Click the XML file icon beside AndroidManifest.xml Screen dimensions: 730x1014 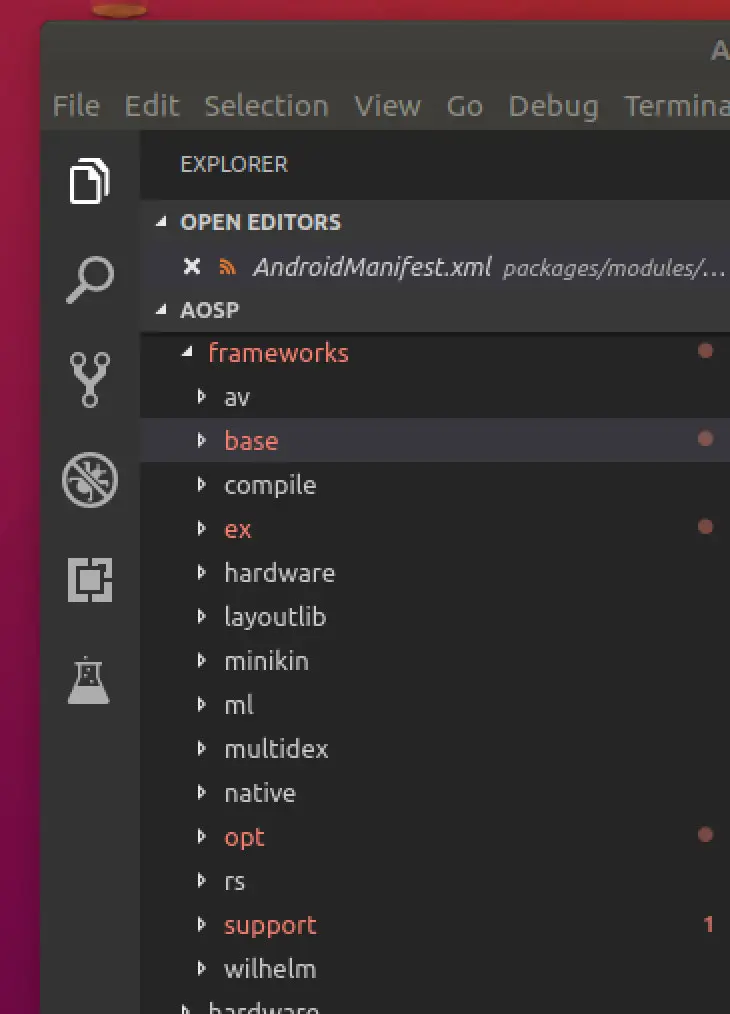[x=227, y=266]
